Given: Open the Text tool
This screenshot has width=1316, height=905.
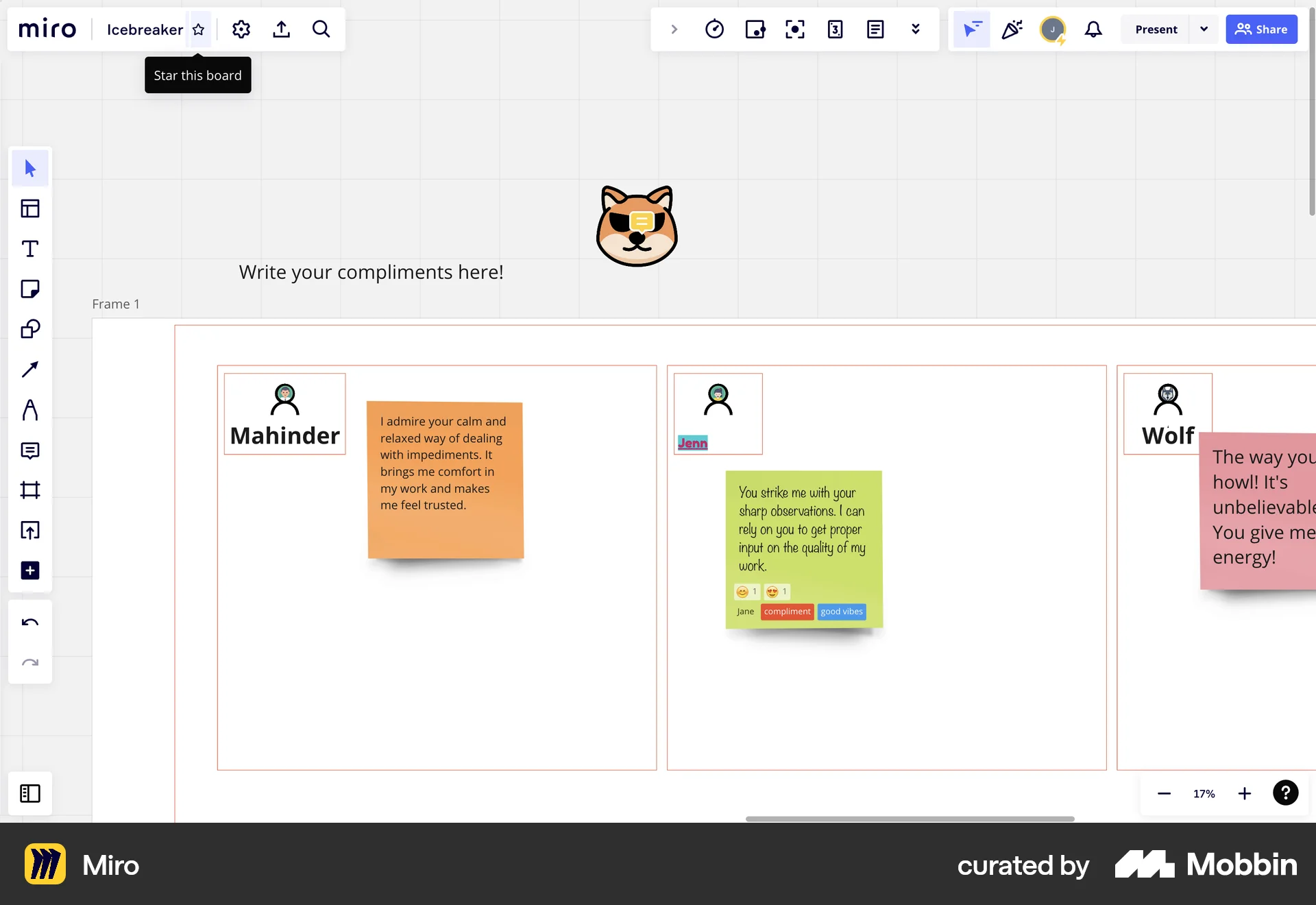Looking at the screenshot, I should pyautogui.click(x=30, y=249).
